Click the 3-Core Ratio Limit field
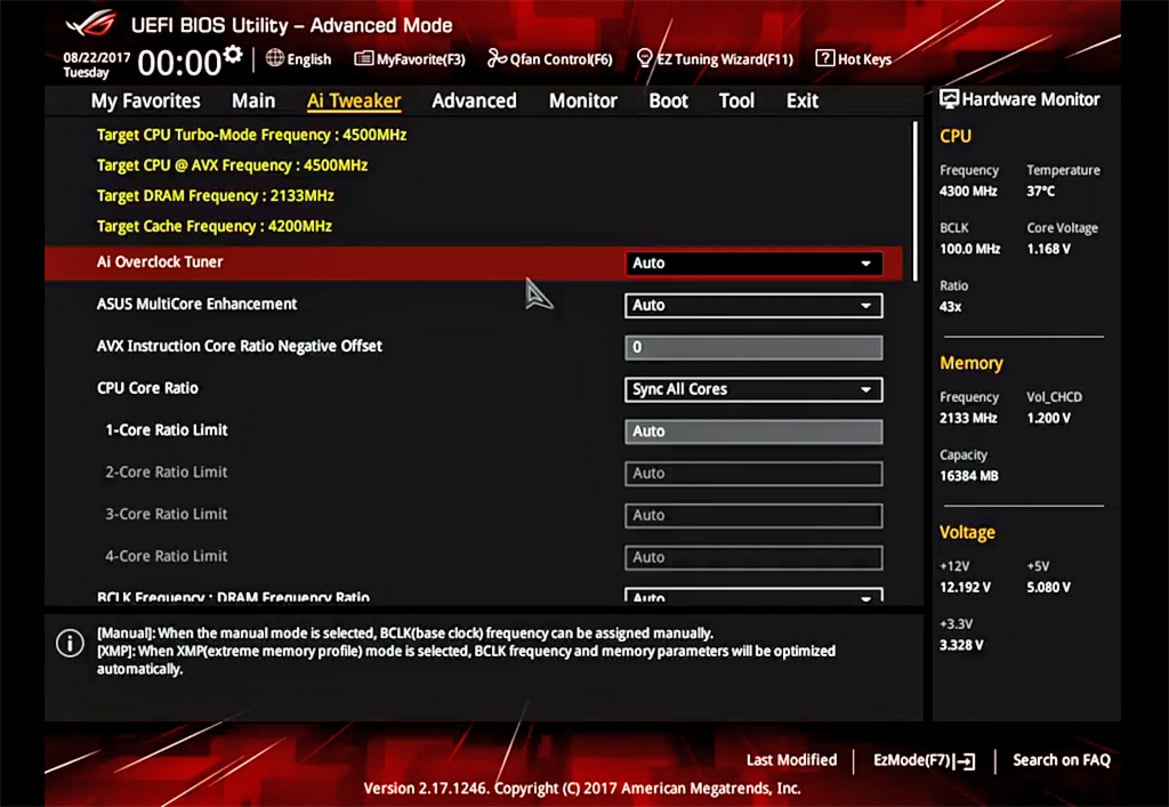Image resolution: width=1169 pixels, height=807 pixels. (x=754, y=515)
